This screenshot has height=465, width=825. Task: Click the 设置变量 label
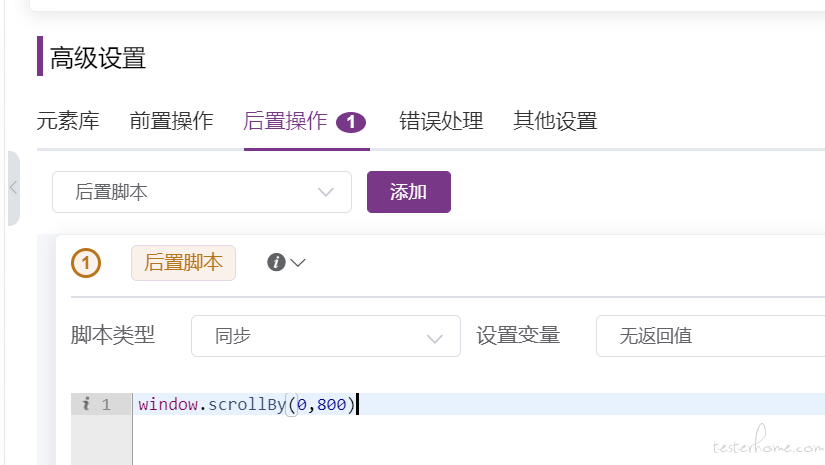518,335
